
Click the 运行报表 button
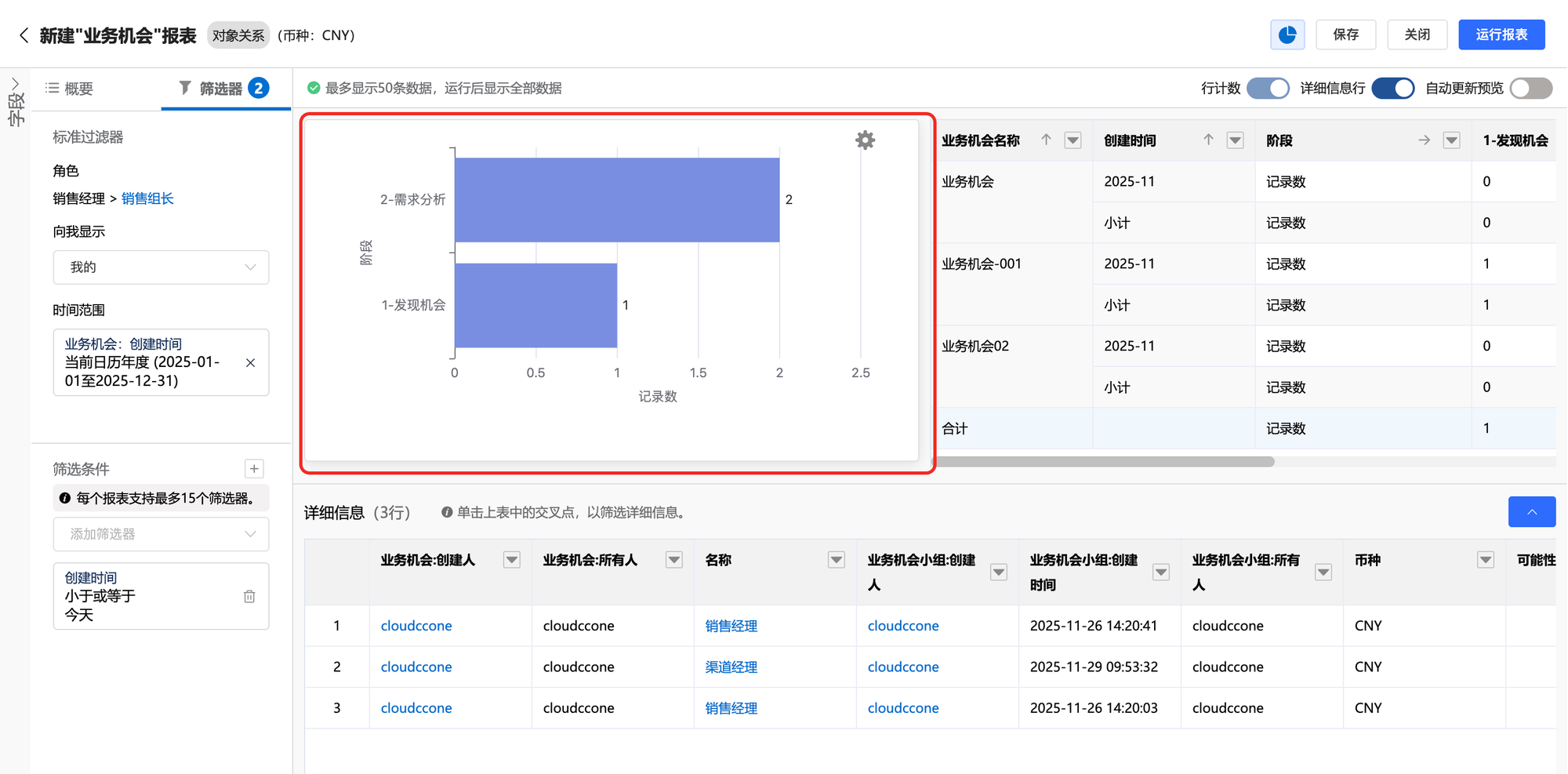pyautogui.click(x=1501, y=35)
